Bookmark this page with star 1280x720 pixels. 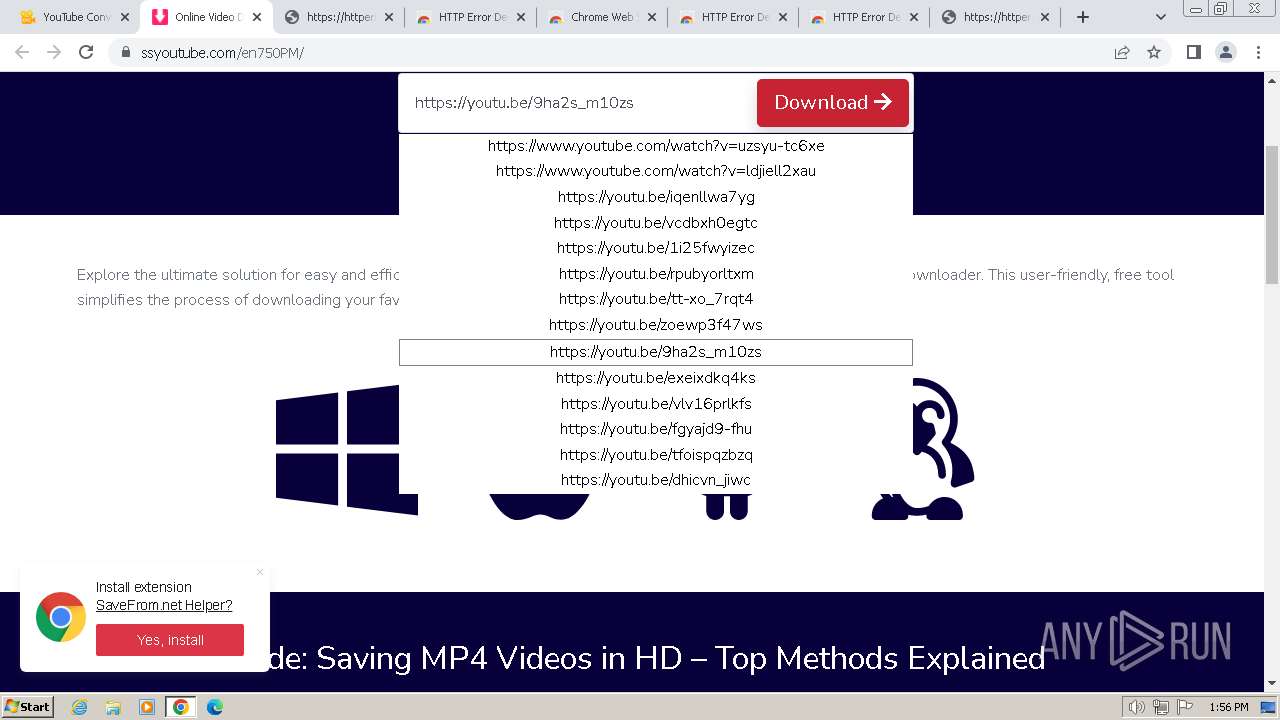[1154, 52]
